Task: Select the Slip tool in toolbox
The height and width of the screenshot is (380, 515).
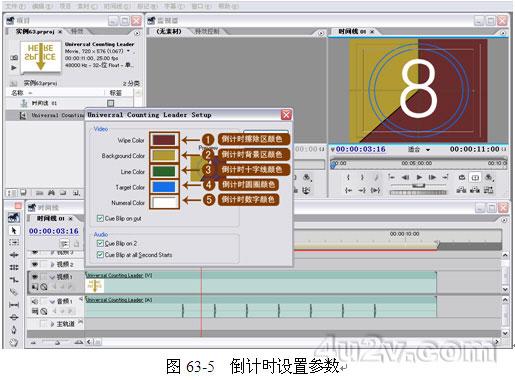Action: [14, 305]
